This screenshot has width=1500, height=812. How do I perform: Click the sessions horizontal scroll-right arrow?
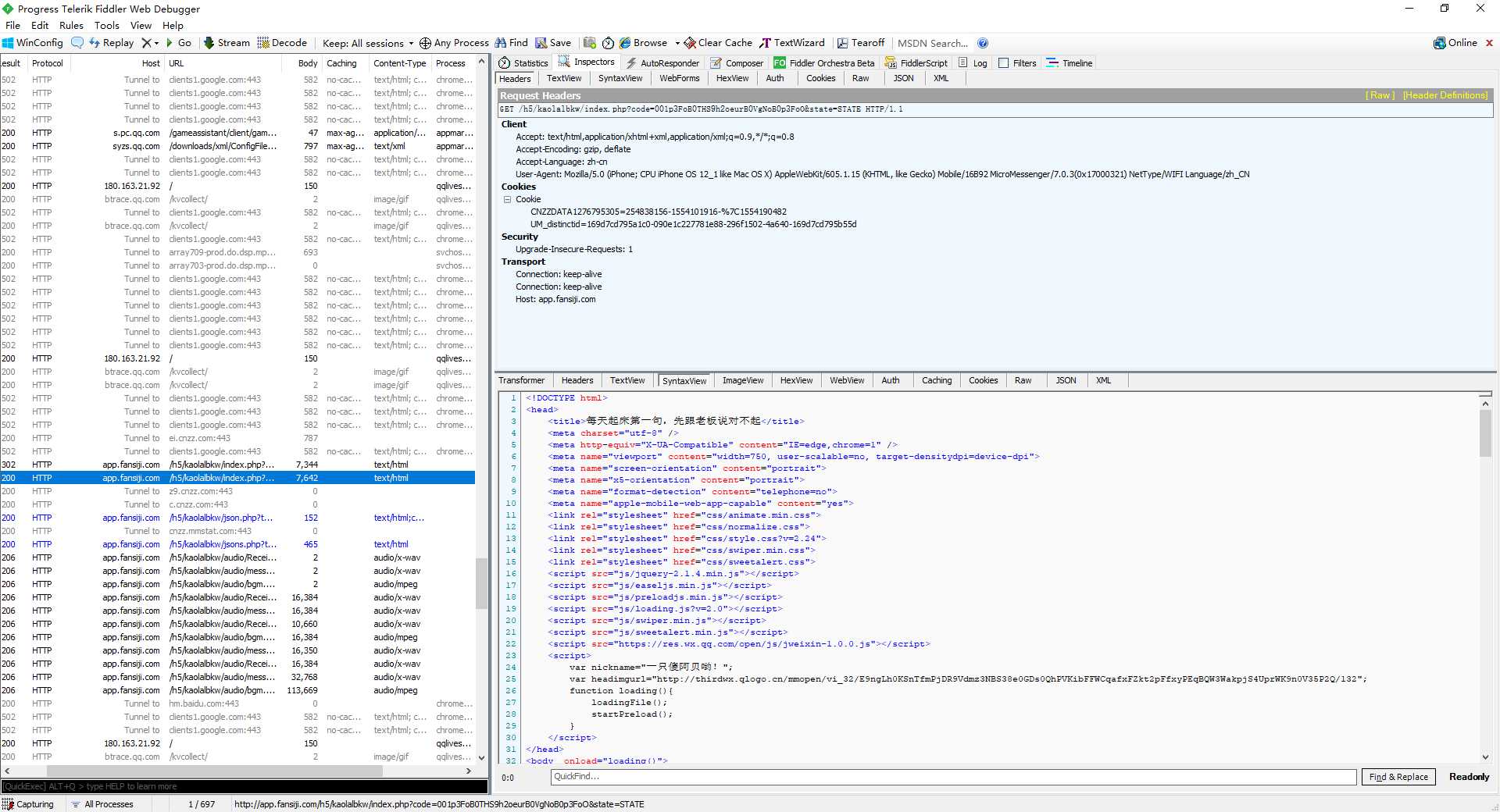coord(469,771)
